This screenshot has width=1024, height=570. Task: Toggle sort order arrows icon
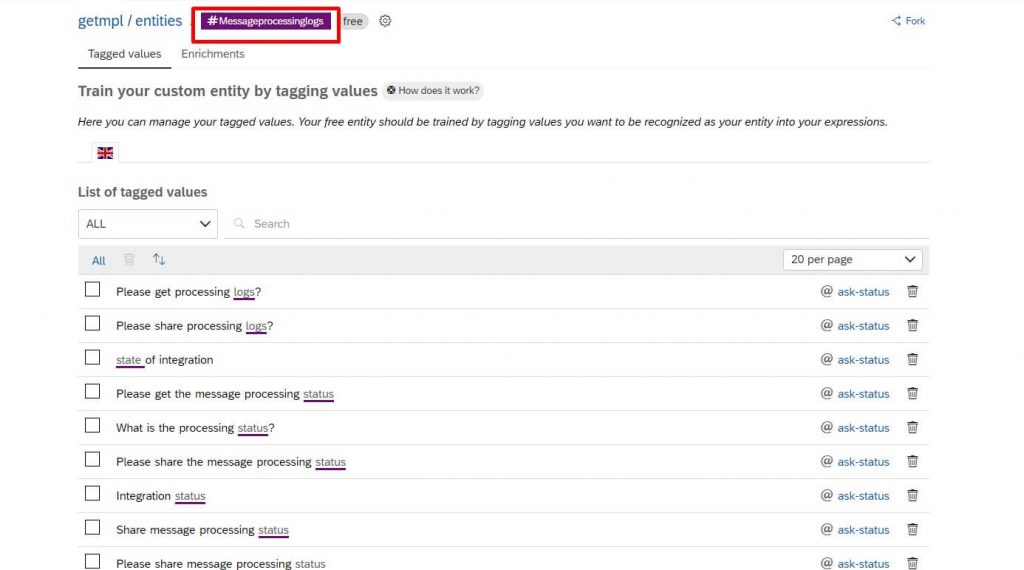(159, 259)
